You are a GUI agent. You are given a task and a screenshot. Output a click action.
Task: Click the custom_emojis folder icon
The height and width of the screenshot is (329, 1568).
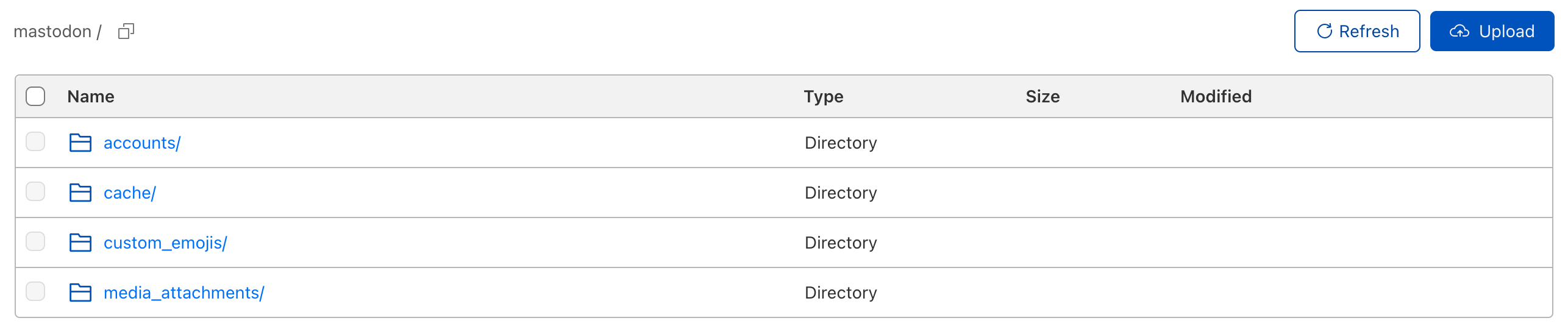pyautogui.click(x=80, y=242)
